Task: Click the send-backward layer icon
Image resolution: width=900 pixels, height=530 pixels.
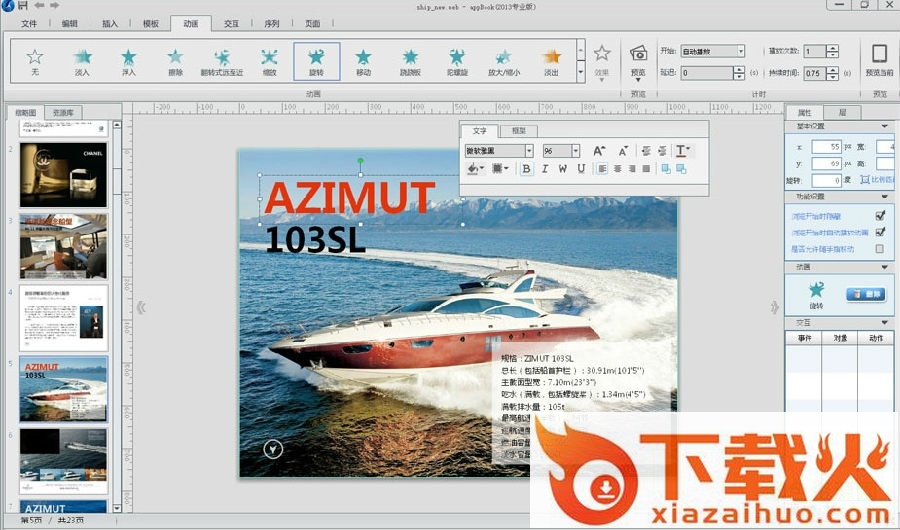Action: point(681,169)
